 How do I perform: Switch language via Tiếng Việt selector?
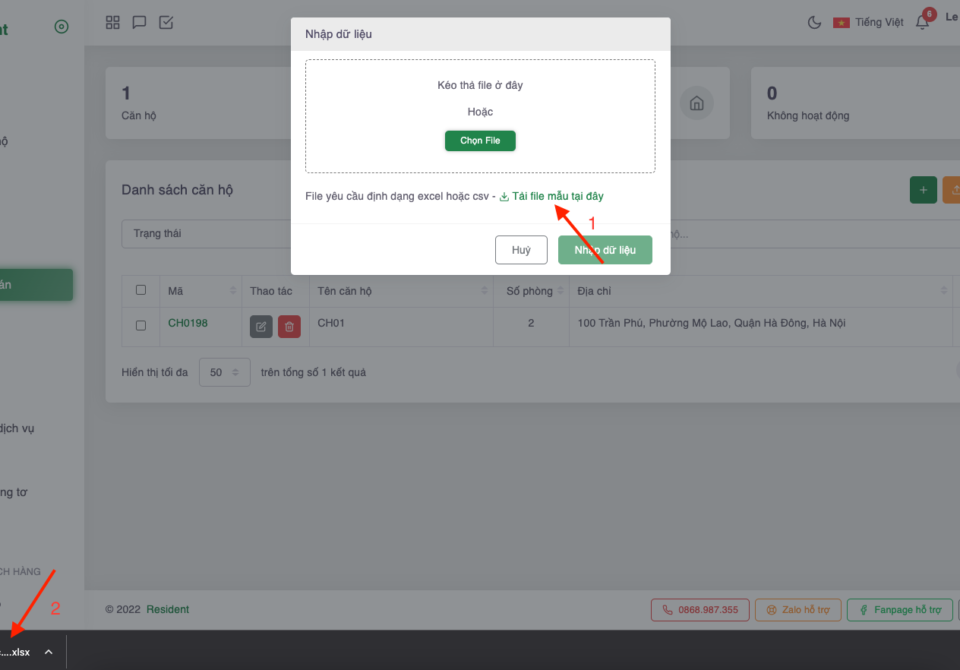868,22
